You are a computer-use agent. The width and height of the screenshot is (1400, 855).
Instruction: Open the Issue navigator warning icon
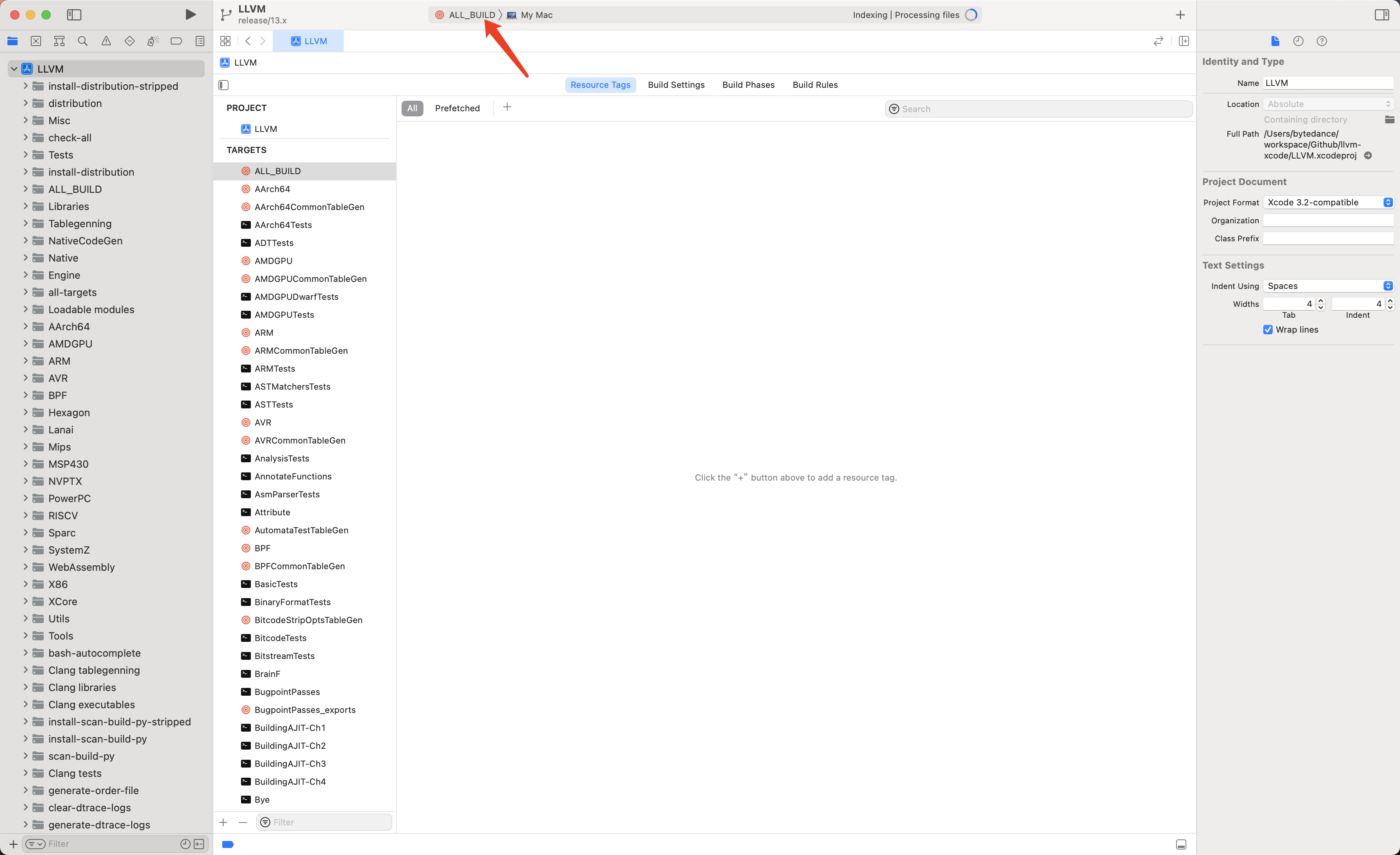106,41
